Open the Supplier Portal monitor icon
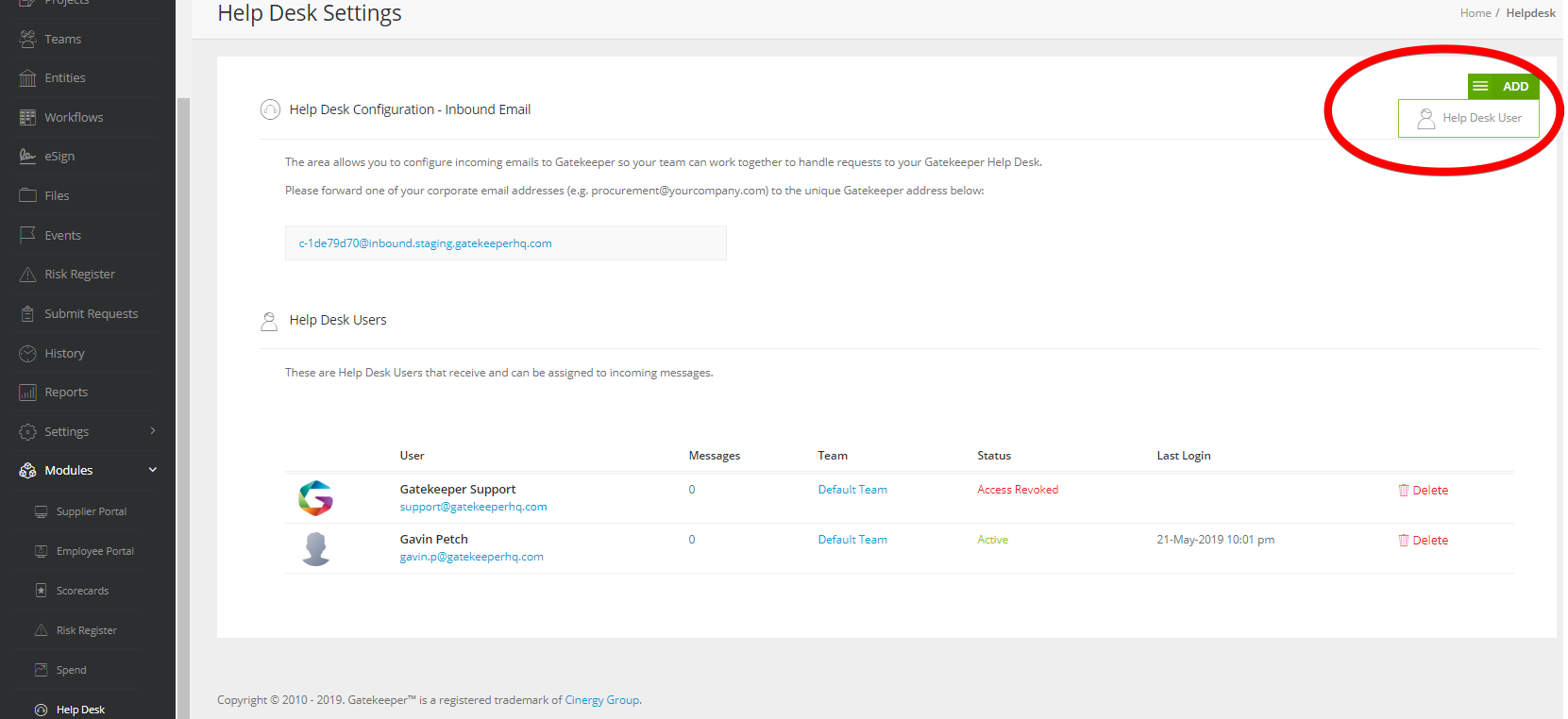Viewport: 1568px width, 719px height. click(x=41, y=511)
